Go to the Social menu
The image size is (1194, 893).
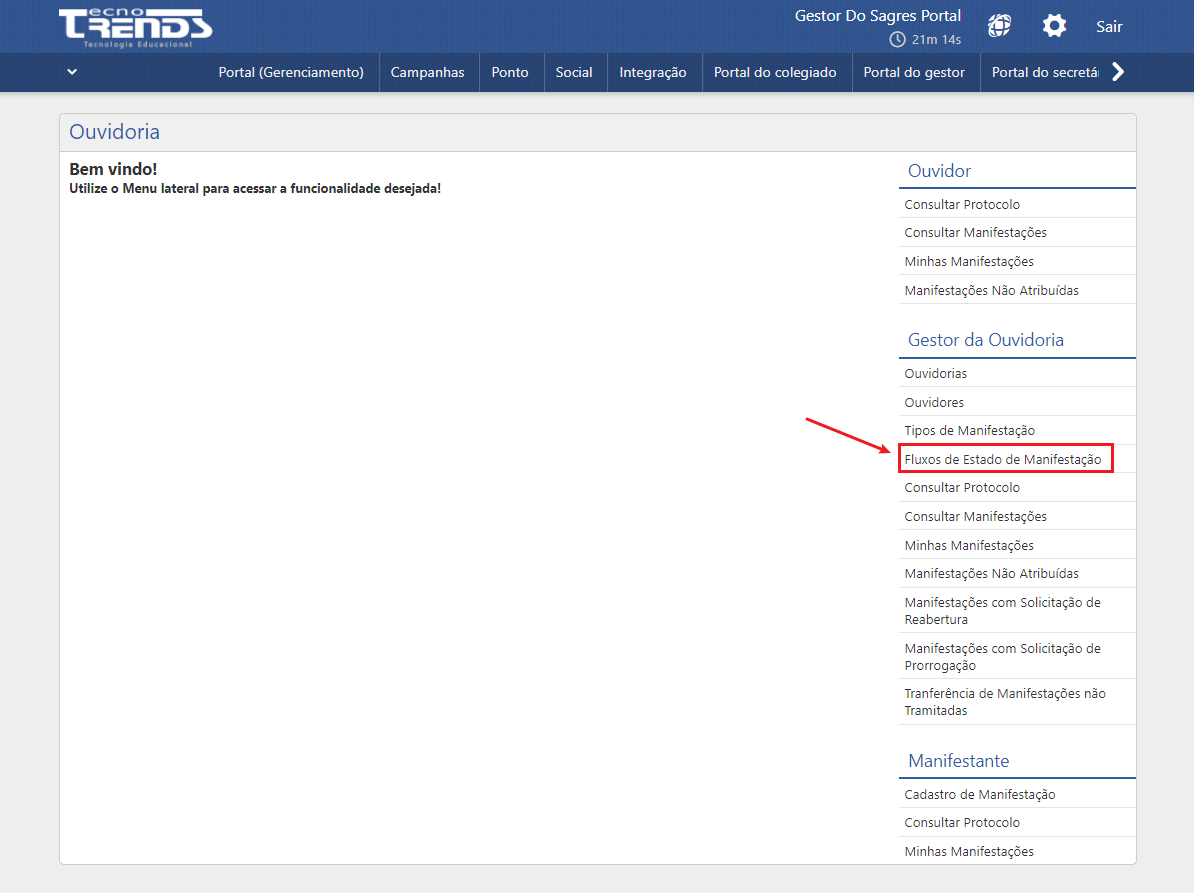(574, 72)
